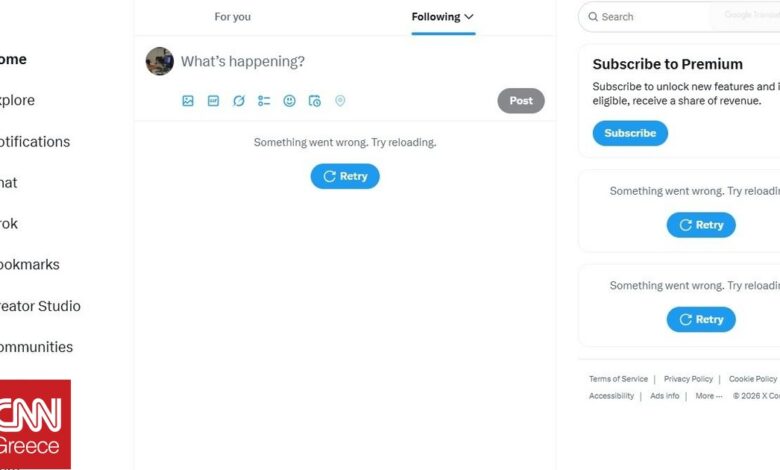
Task: Click the grayed-out Post button
Action: (x=521, y=101)
